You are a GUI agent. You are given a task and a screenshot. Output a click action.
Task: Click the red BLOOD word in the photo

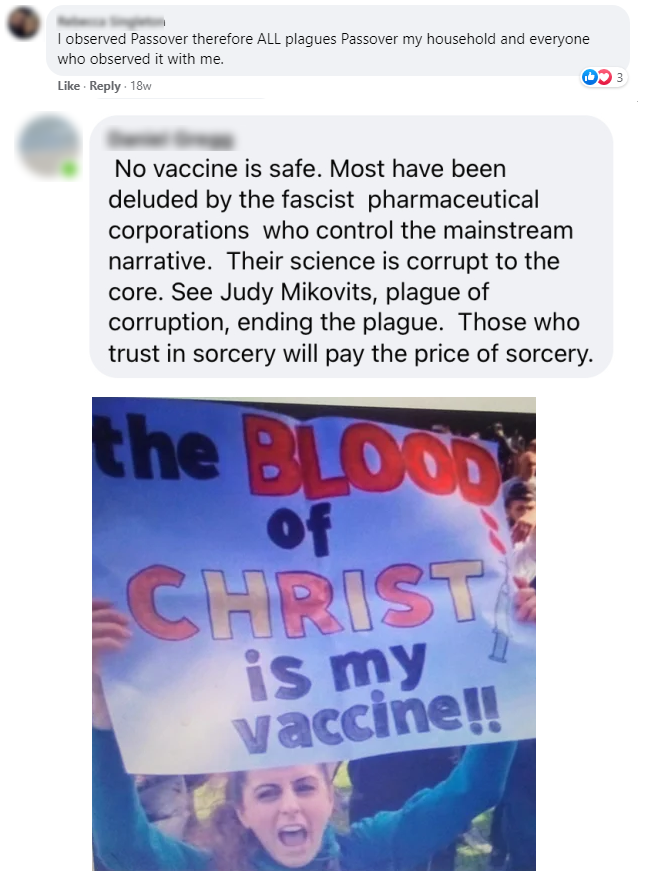[x=370, y=458]
